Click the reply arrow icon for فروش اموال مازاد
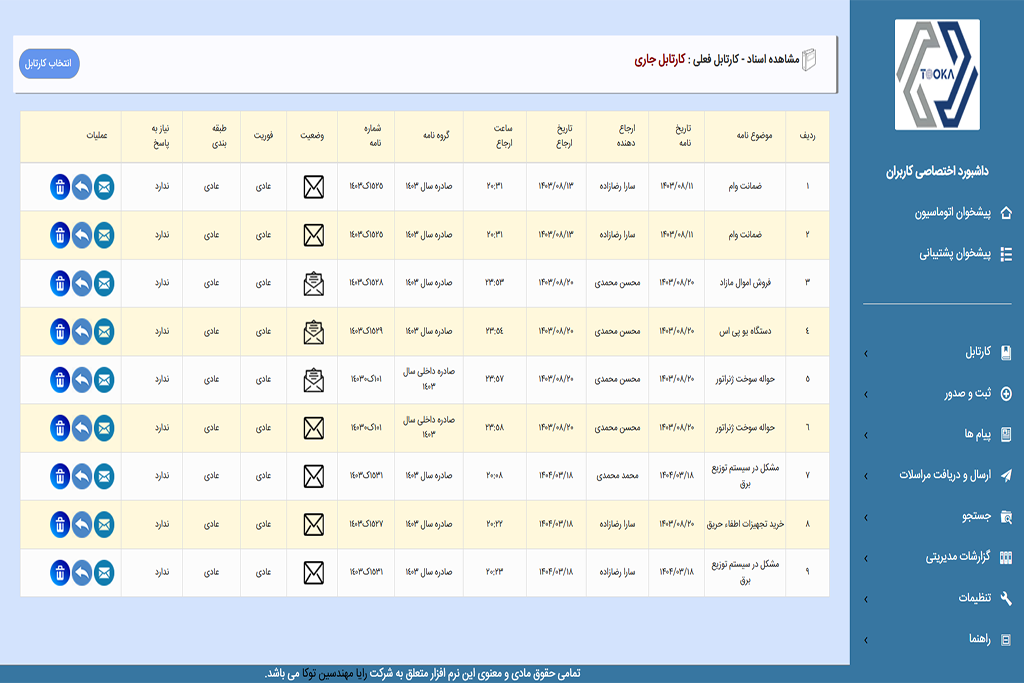This screenshot has height=683, width=1024. pyautogui.click(x=81, y=283)
